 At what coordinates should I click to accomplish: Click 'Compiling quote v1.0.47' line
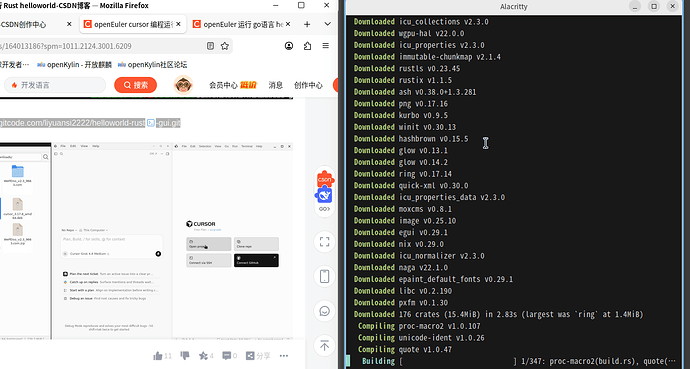pyautogui.click(x=405, y=350)
